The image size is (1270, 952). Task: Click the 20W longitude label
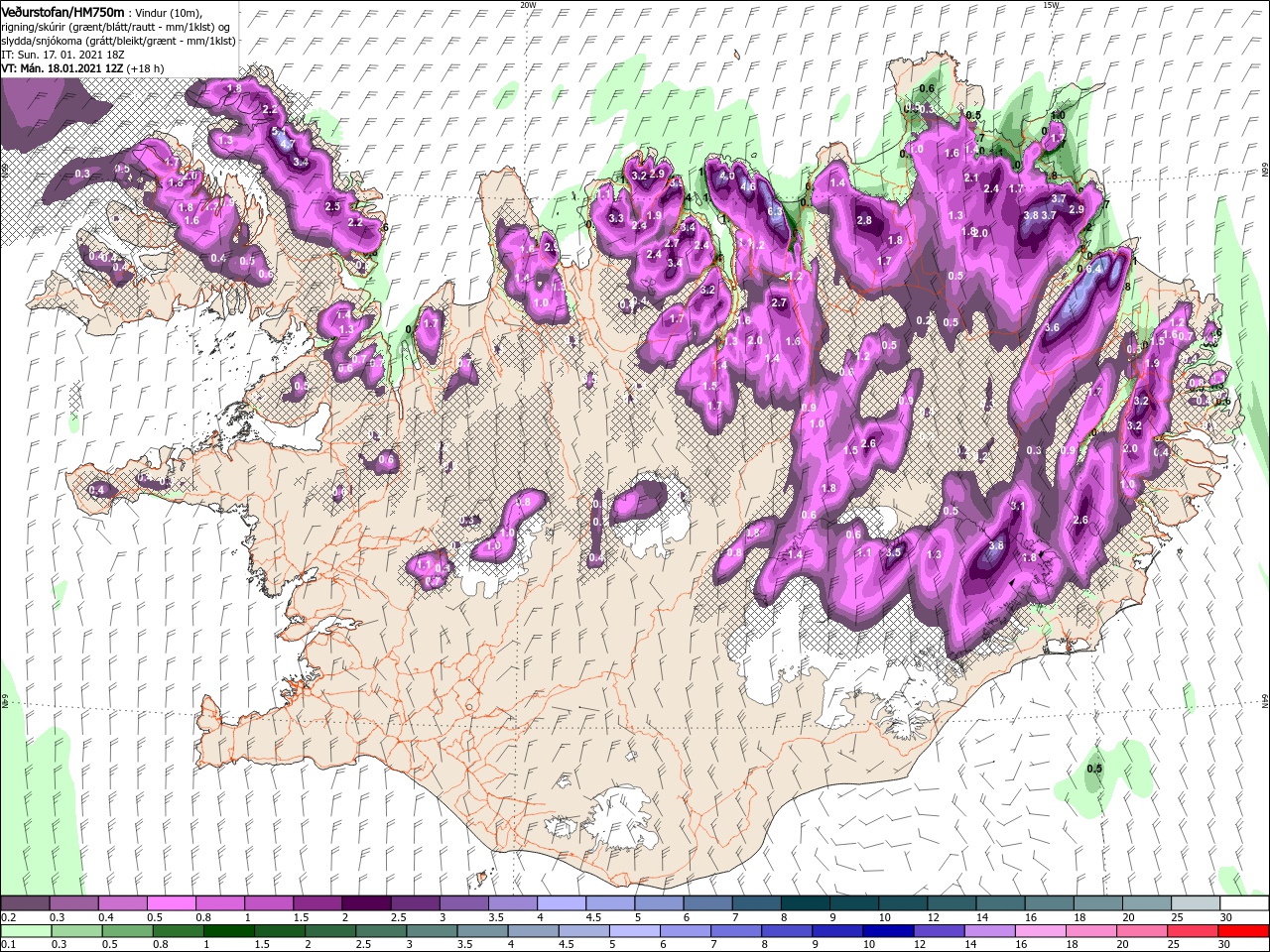[x=528, y=5]
